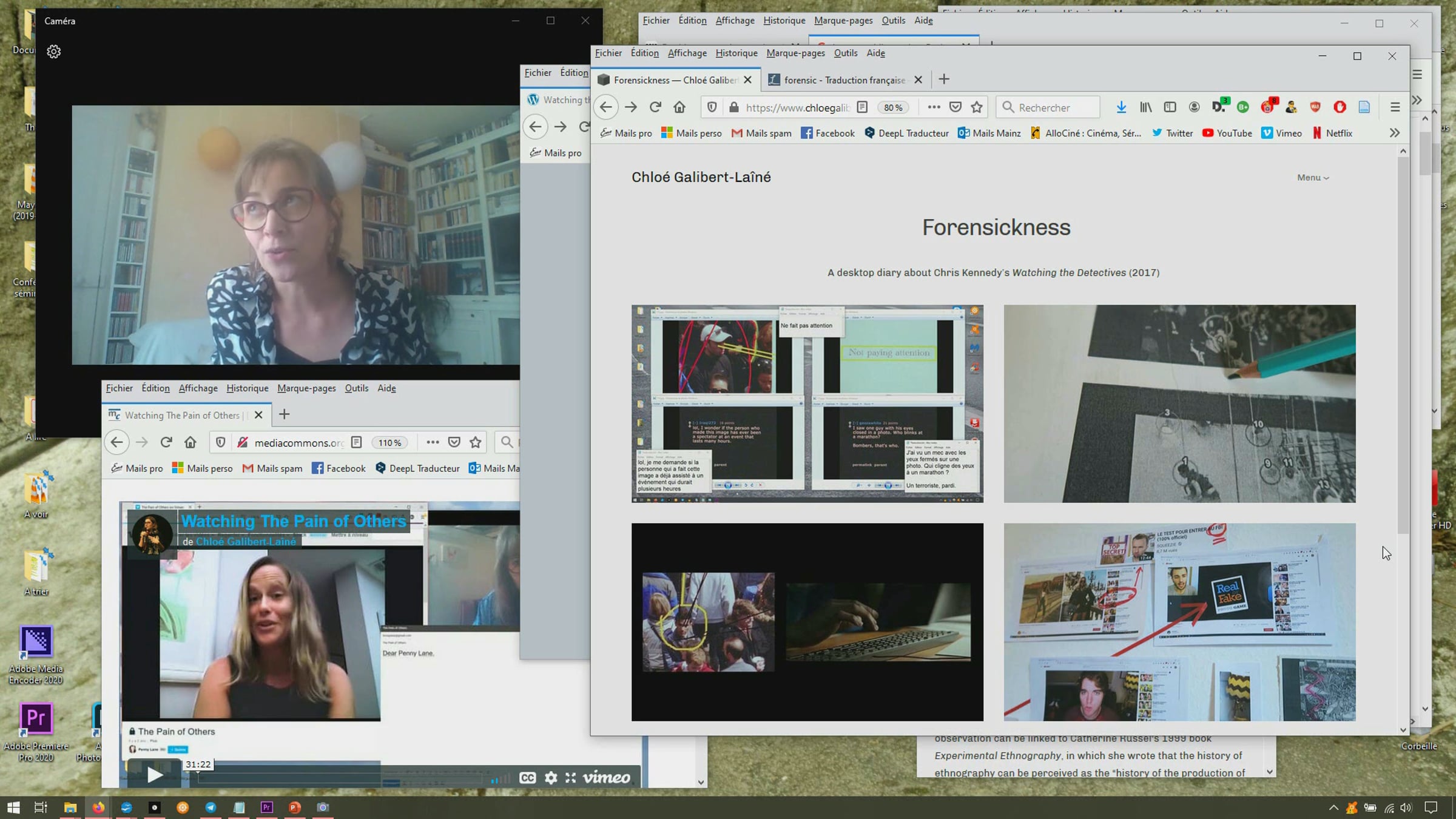Open Vimeo player settings gear
1456x819 pixels.
(x=551, y=778)
